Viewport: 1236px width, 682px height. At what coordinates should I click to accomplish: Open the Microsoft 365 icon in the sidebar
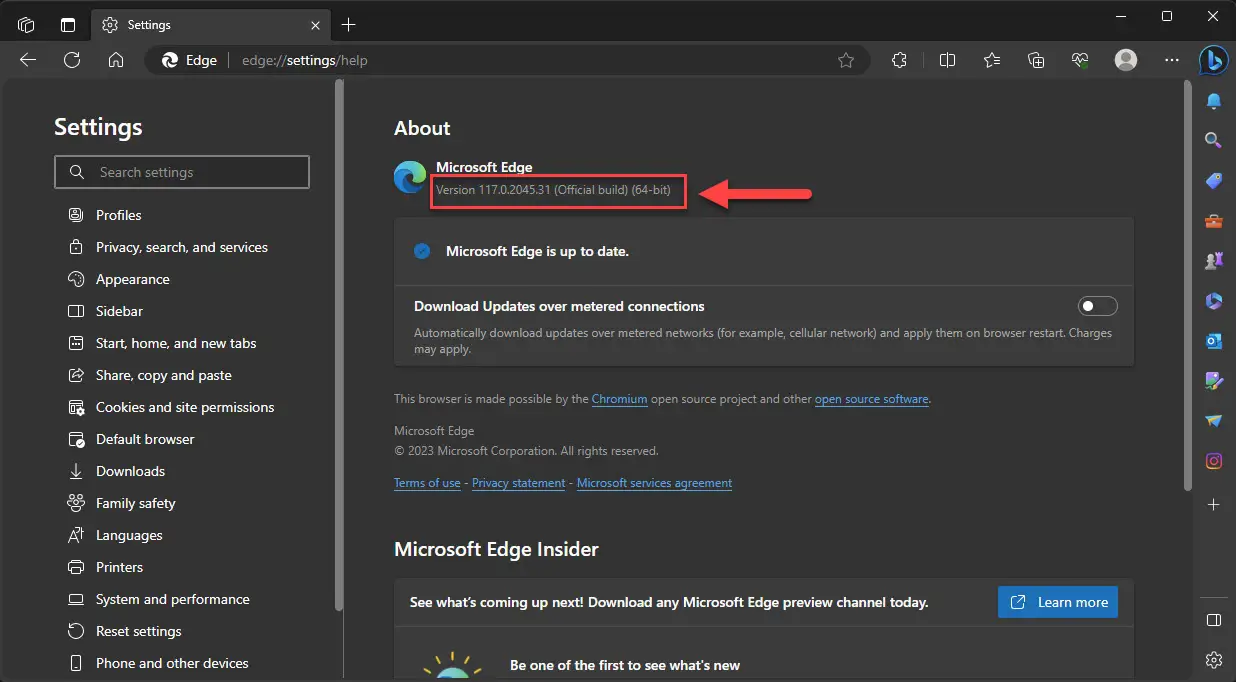1214,301
